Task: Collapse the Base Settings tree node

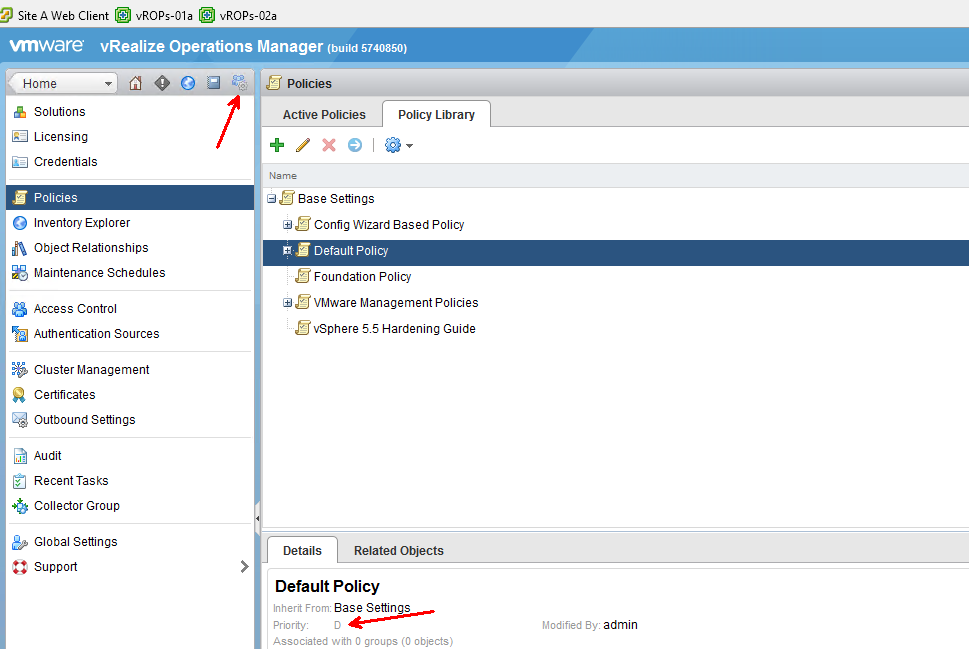Action: point(272,199)
